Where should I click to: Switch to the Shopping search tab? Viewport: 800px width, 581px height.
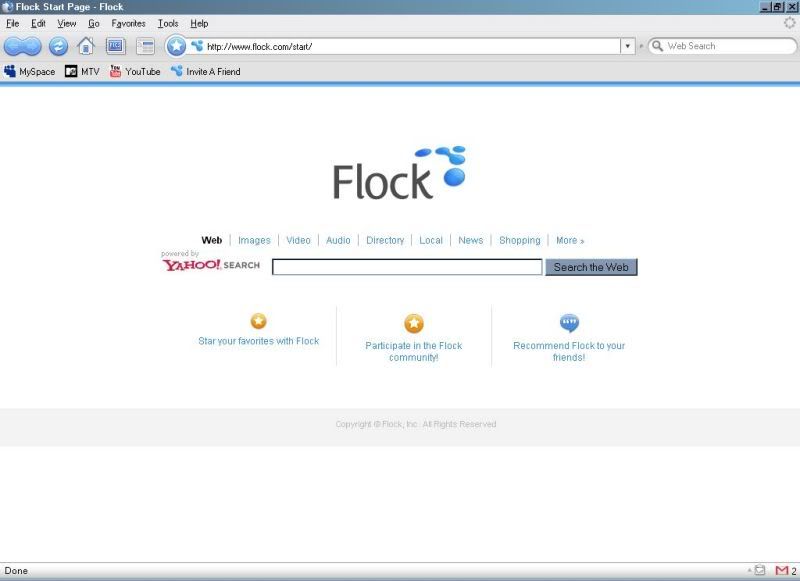point(519,240)
